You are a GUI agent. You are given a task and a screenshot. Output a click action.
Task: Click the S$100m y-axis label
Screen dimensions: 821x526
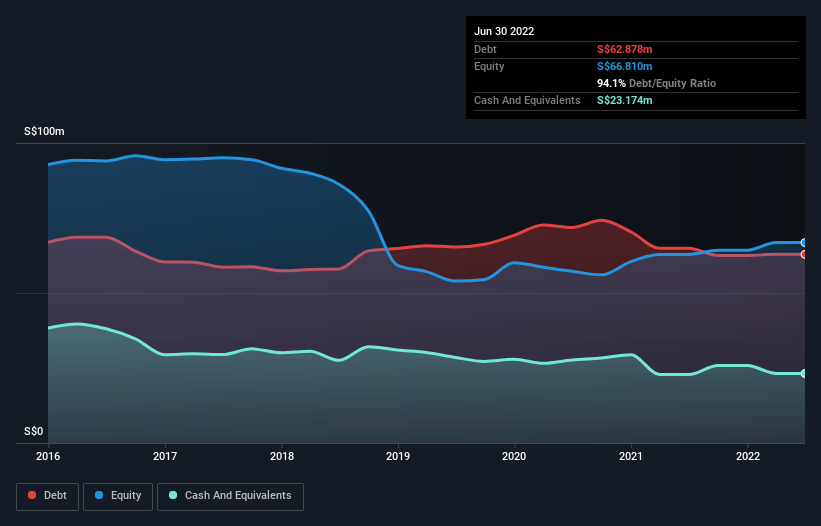pyautogui.click(x=44, y=131)
